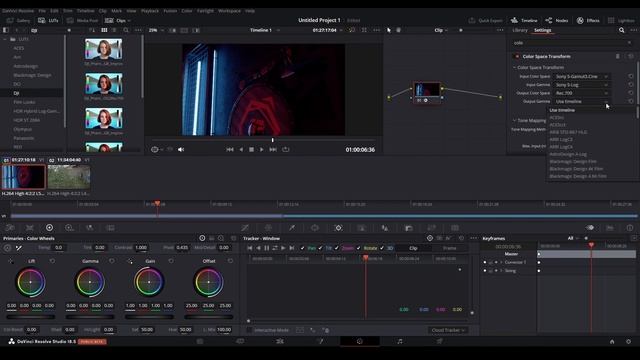This screenshot has width=640, height=360.
Task: Open the Output Gamma dropdown
Action: tap(582, 101)
